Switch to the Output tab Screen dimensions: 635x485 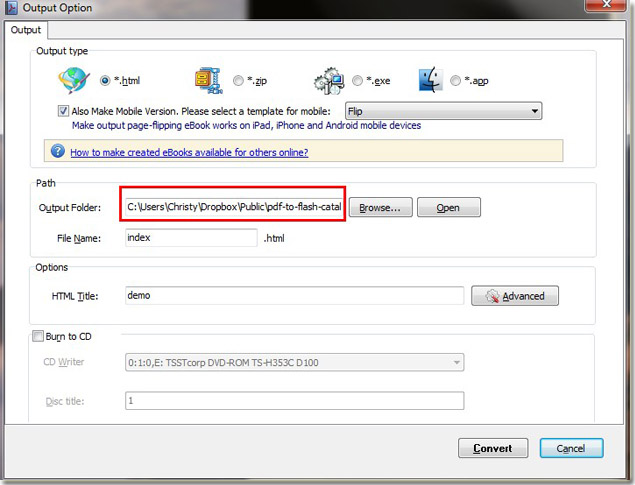[x=26, y=30]
